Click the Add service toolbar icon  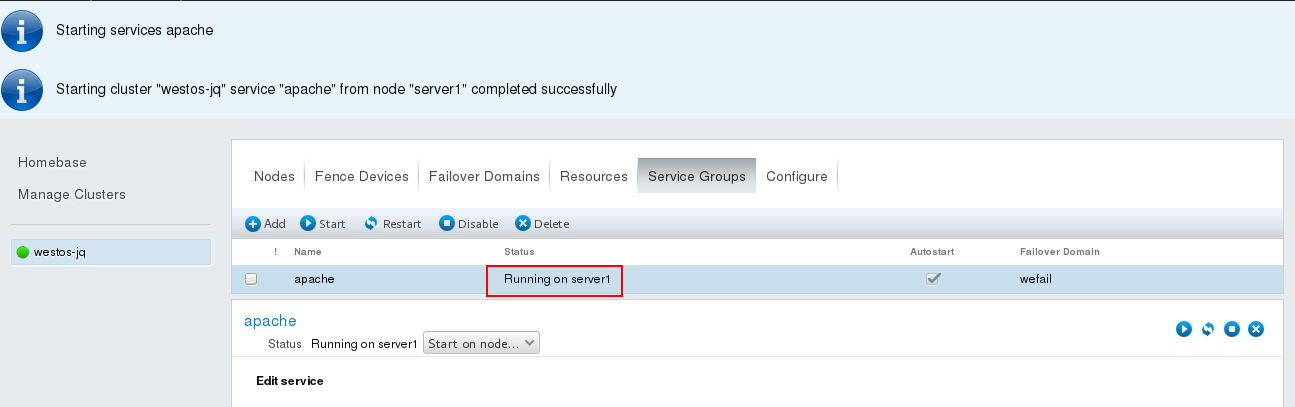[x=253, y=224]
